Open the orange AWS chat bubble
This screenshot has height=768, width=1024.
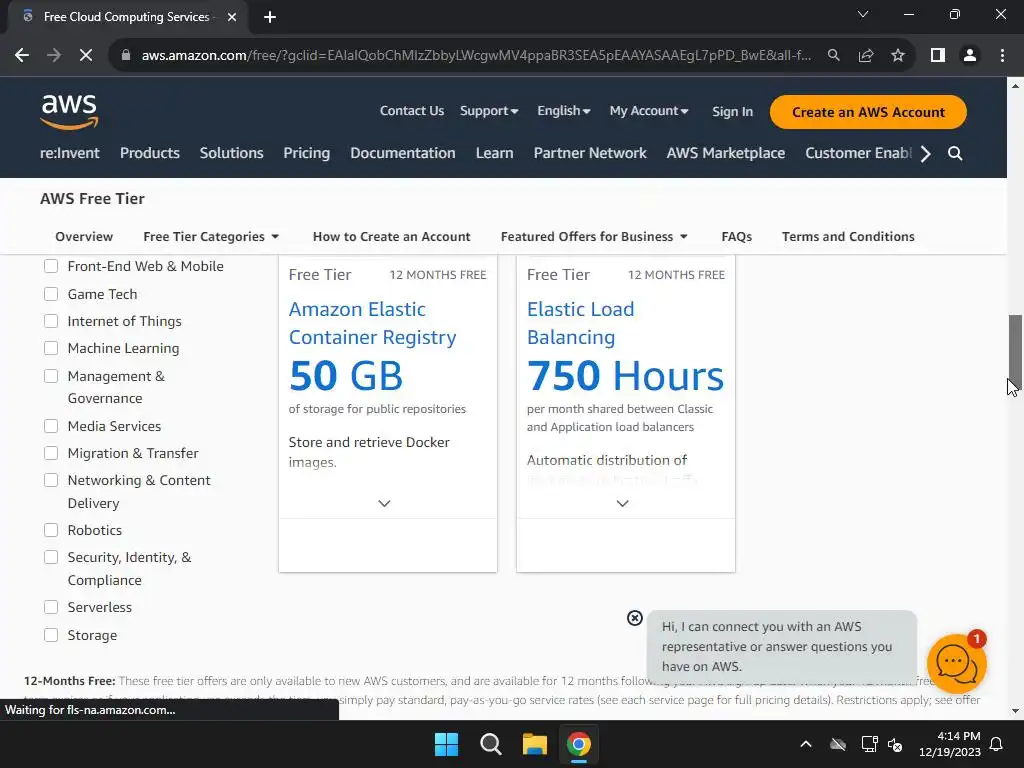(x=957, y=664)
